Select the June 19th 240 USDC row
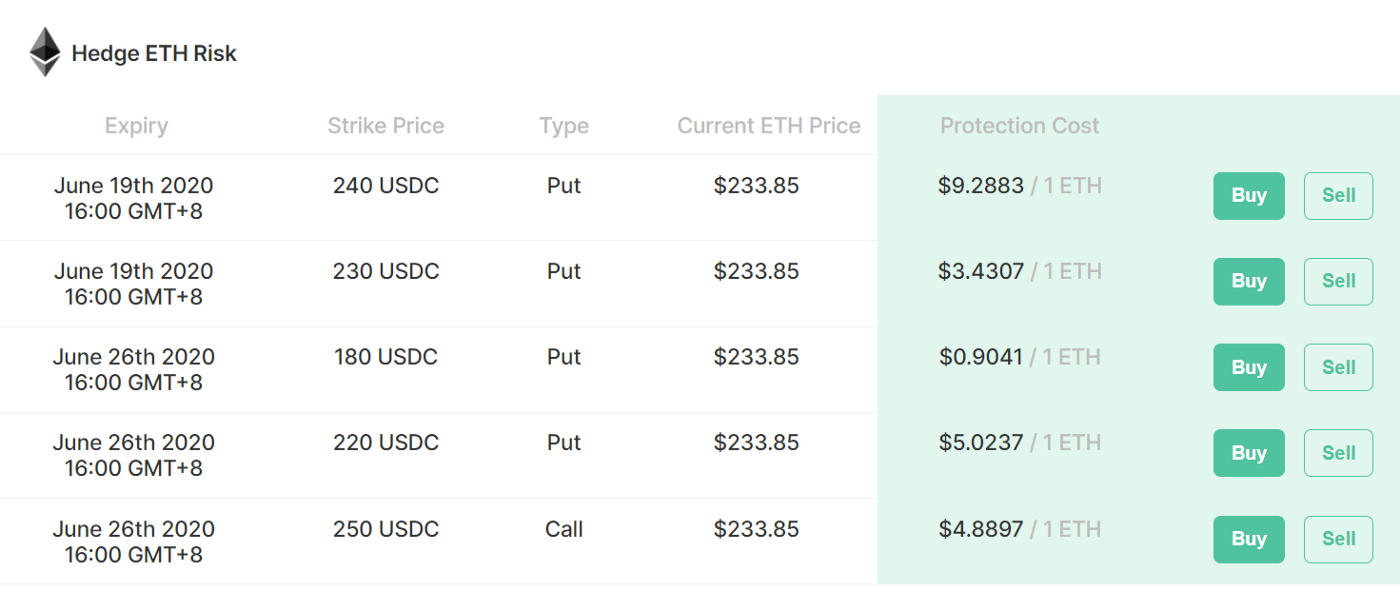The width and height of the screenshot is (1400, 610). coord(700,198)
